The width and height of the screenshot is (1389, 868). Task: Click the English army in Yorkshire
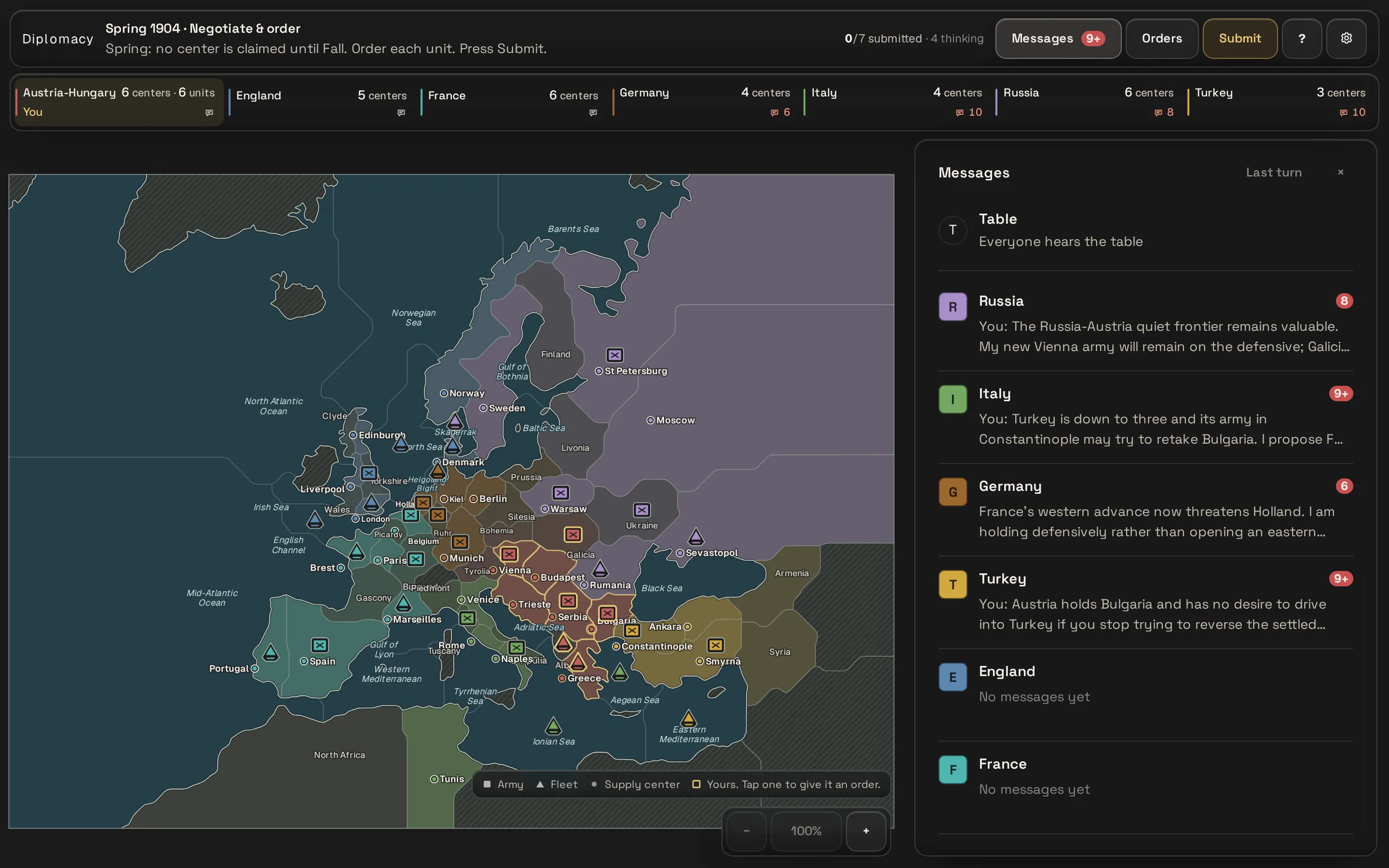[368, 473]
